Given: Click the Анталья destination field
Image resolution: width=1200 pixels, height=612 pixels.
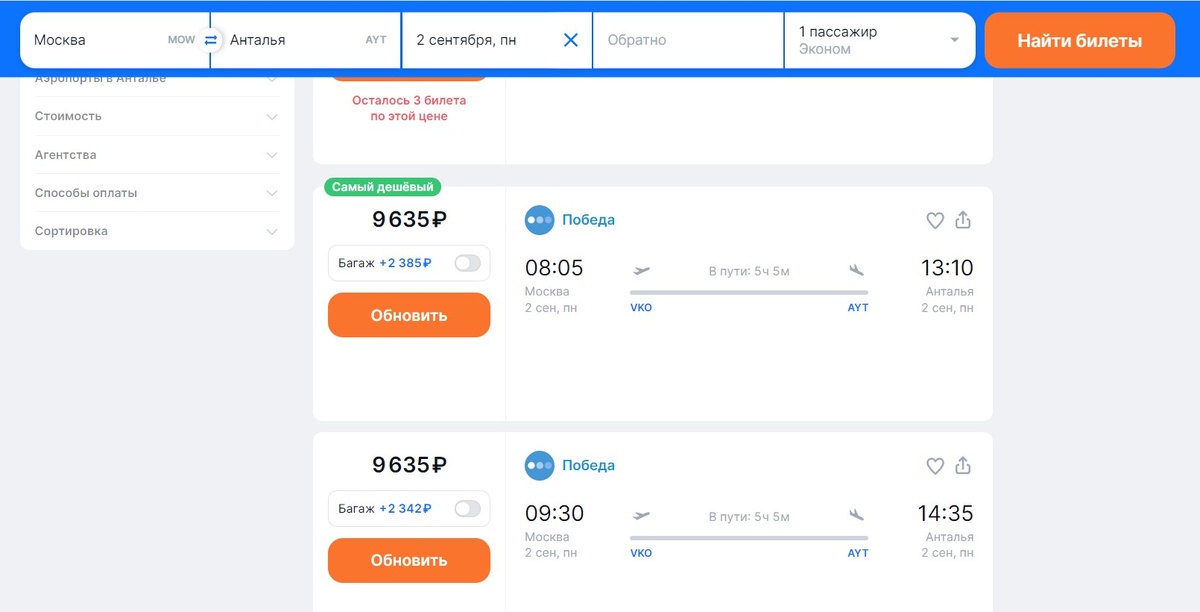Looking at the screenshot, I should pyautogui.click(x=306, y=40).
